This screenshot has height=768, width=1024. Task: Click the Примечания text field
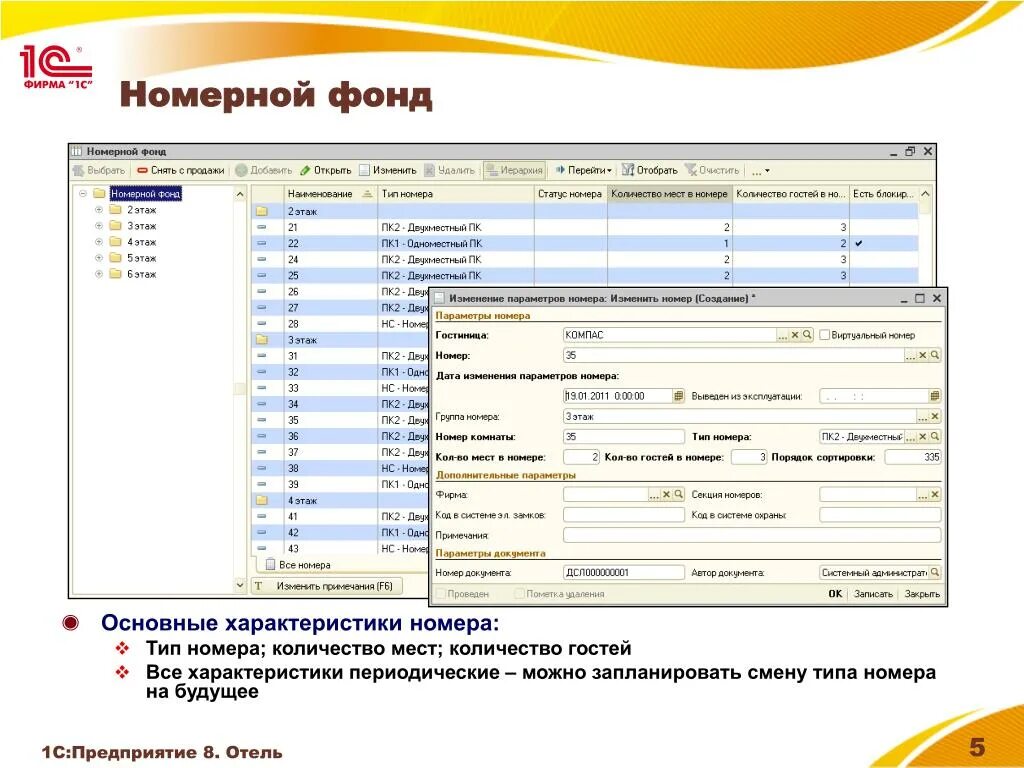coord(752,536)
